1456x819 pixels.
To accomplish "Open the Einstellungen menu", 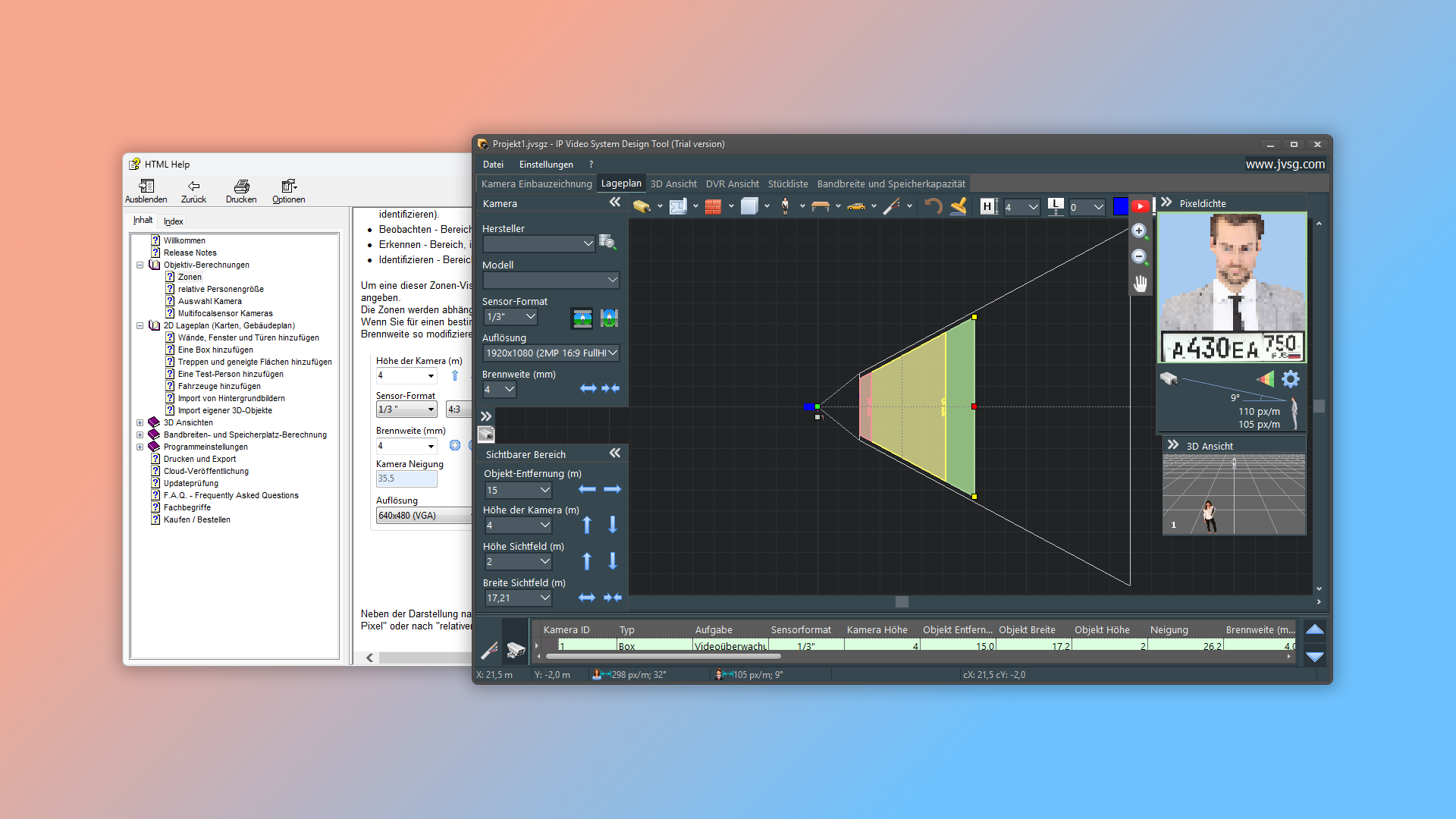I will click(x=545, y=164).
